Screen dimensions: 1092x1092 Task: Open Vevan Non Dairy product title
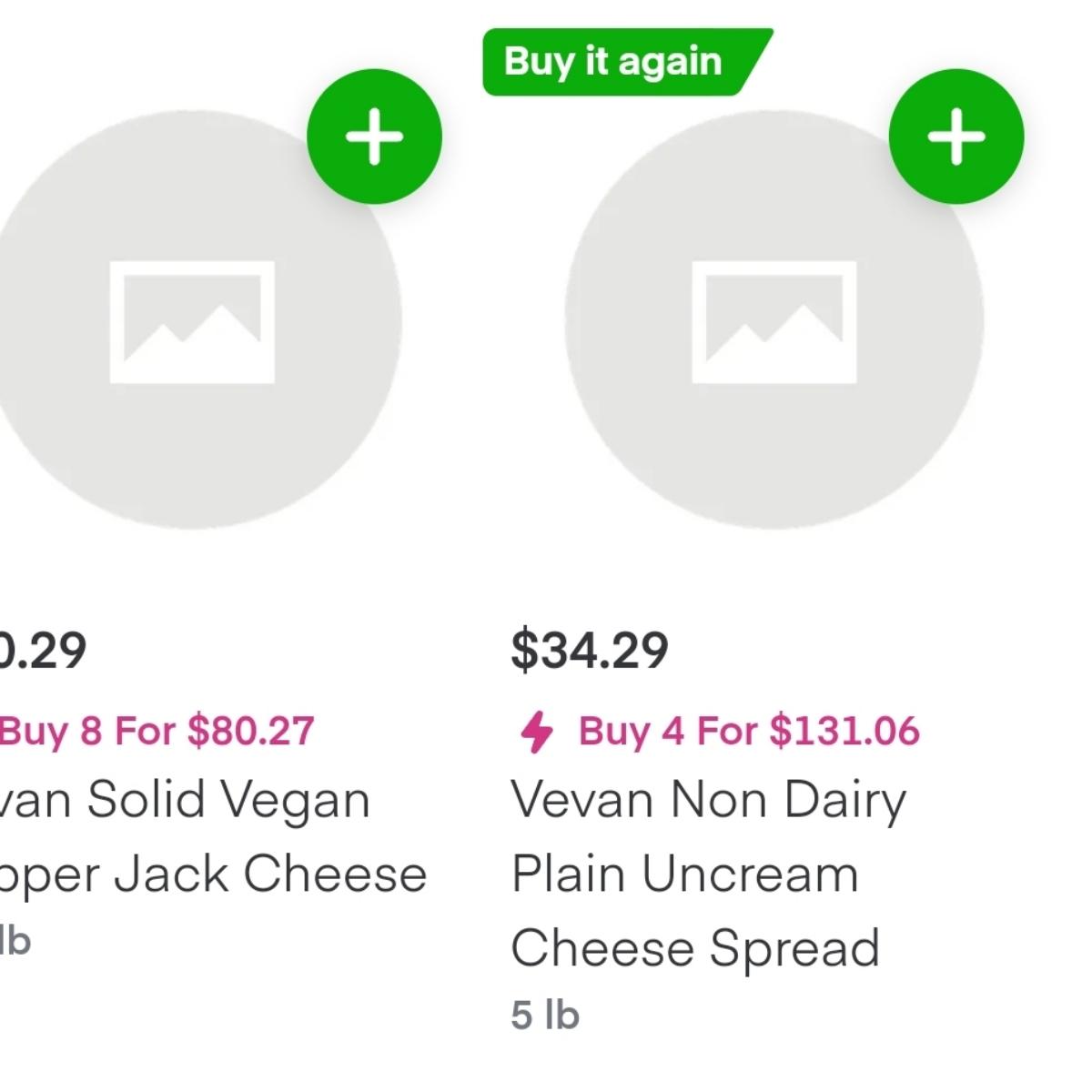pos(709,802)
